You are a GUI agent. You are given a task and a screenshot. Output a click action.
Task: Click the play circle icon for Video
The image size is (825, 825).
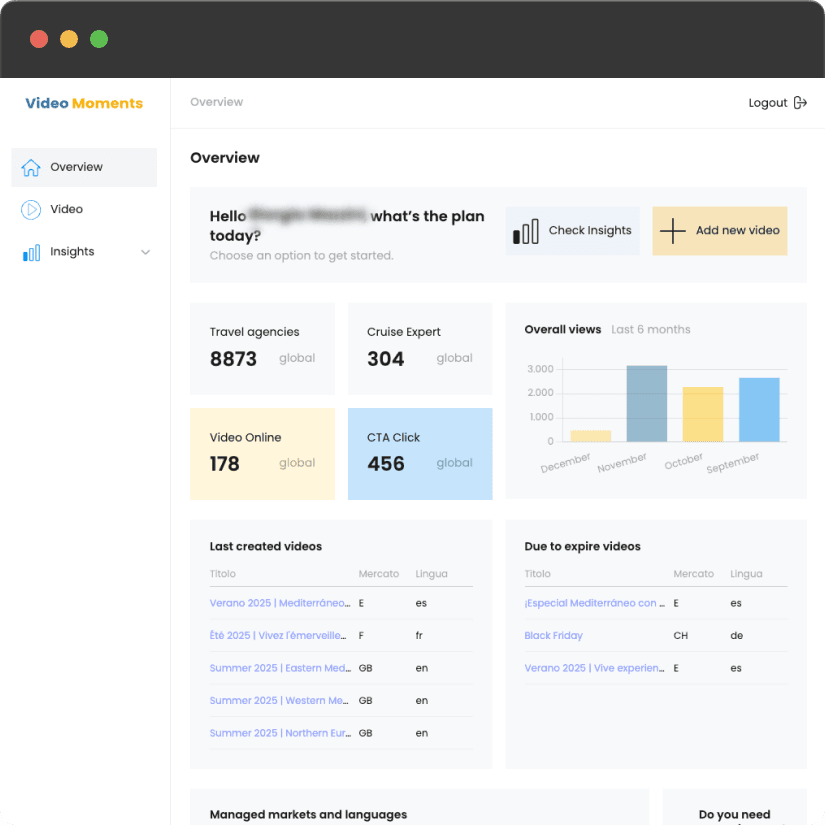tap(31, 209)
